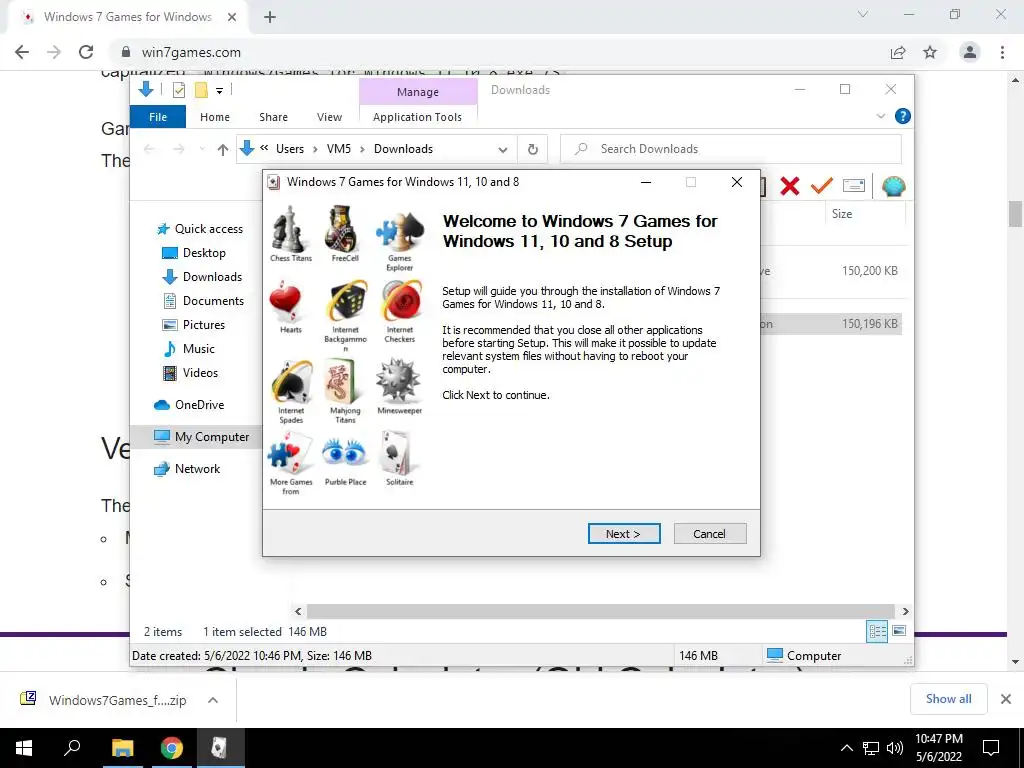Click the Properties quick access toolbar icon
The width and height of the screenshot is (1024, 768).
[178, 90]
